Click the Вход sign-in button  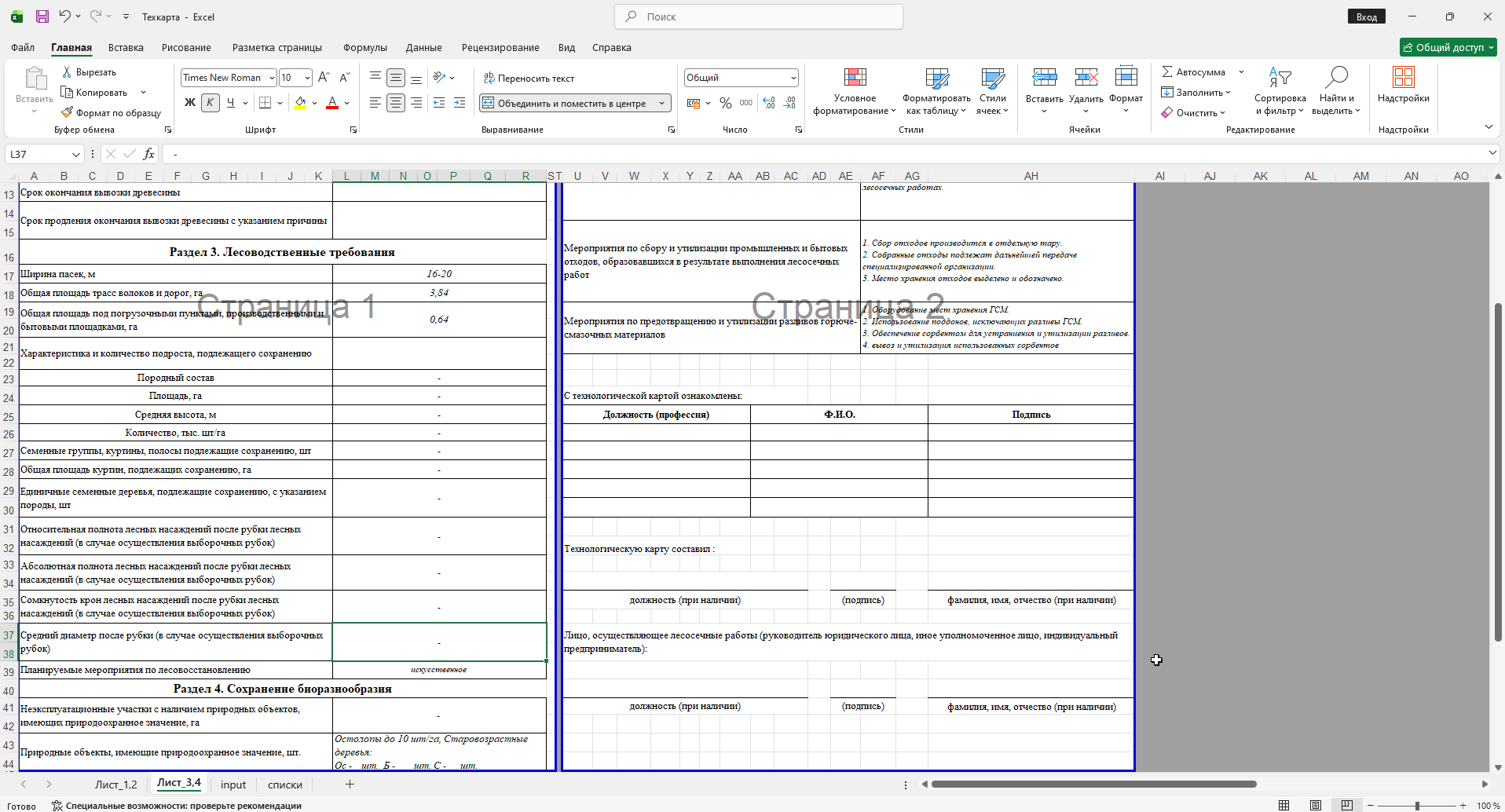click(1367, 16)
